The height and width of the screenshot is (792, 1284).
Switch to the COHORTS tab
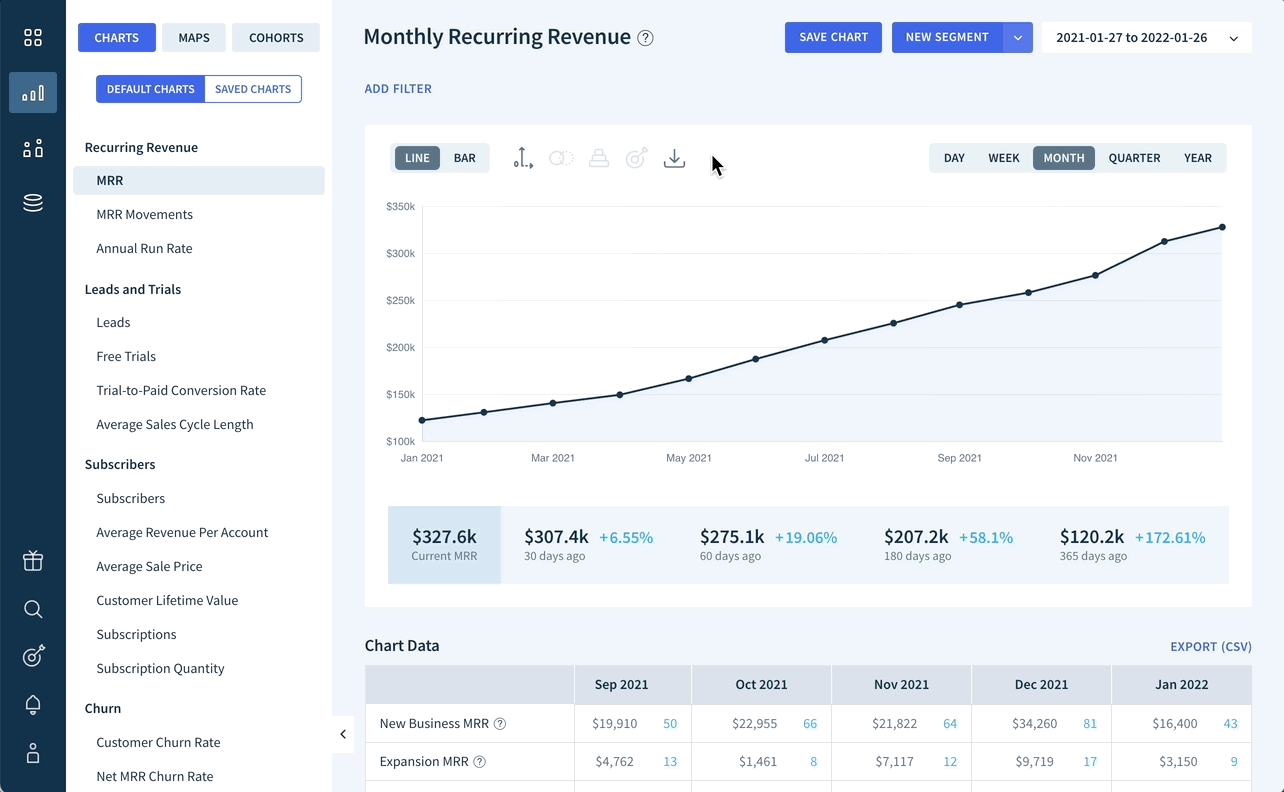276,38
